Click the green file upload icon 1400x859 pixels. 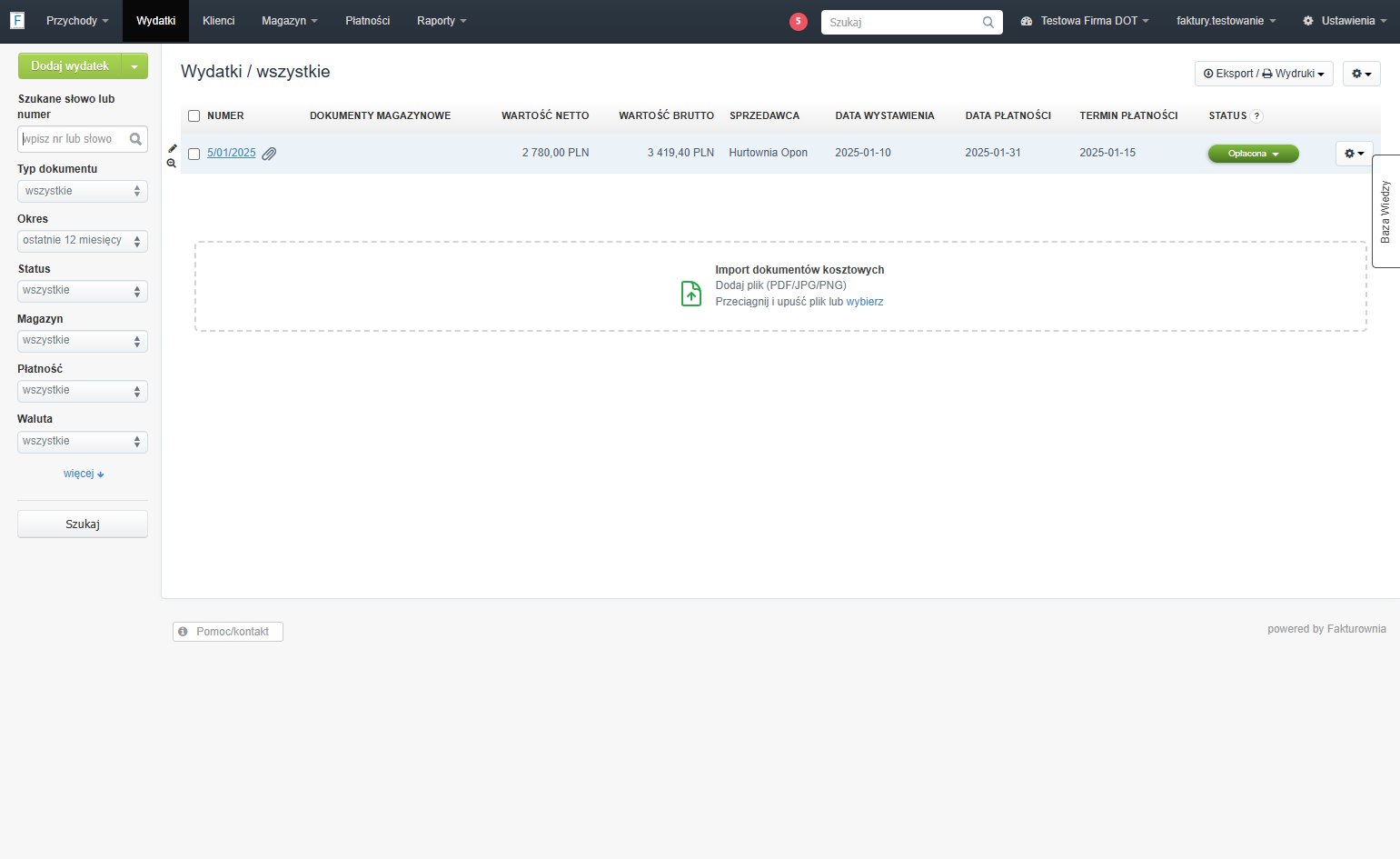click(x=691, y=294)
